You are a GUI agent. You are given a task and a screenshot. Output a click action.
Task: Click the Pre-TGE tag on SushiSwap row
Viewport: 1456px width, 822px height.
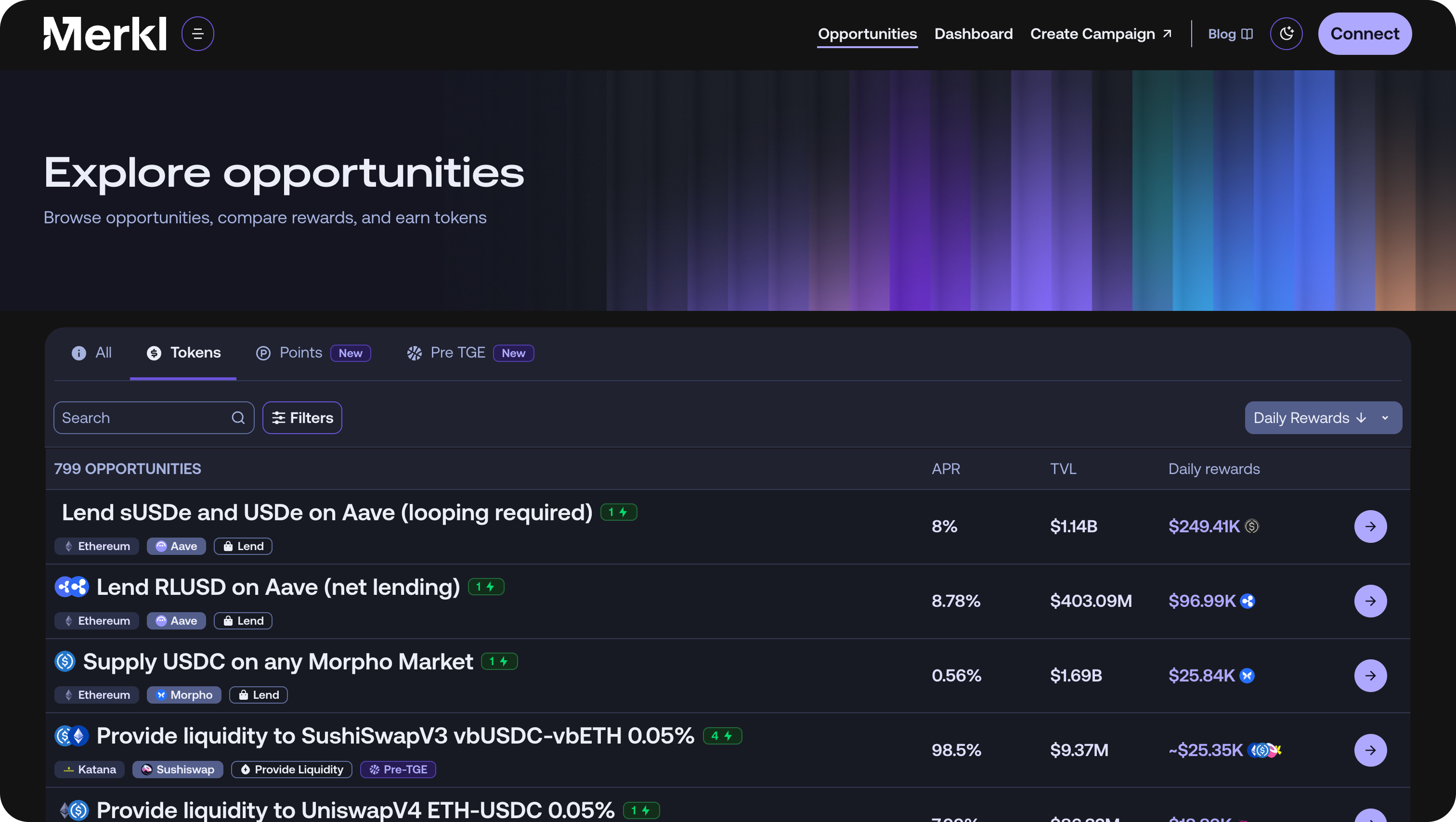click(398, 770)
